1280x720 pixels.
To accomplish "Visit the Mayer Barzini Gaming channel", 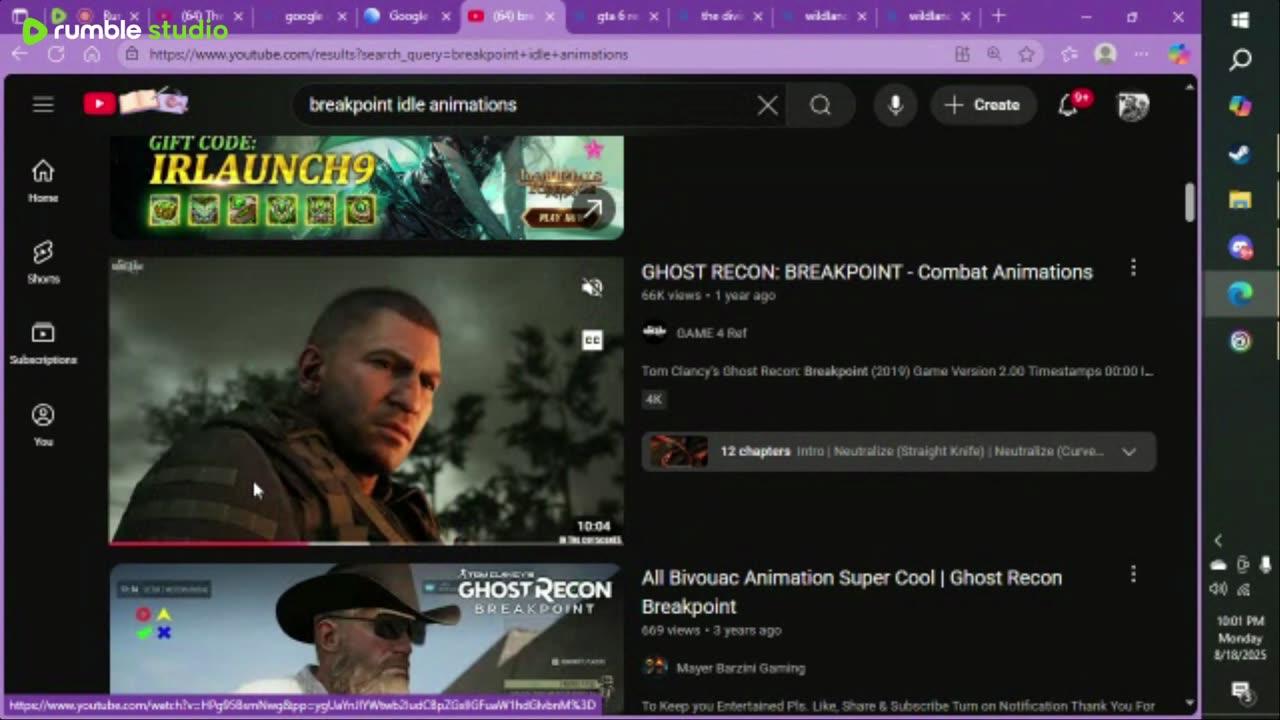I will (741, 668).
